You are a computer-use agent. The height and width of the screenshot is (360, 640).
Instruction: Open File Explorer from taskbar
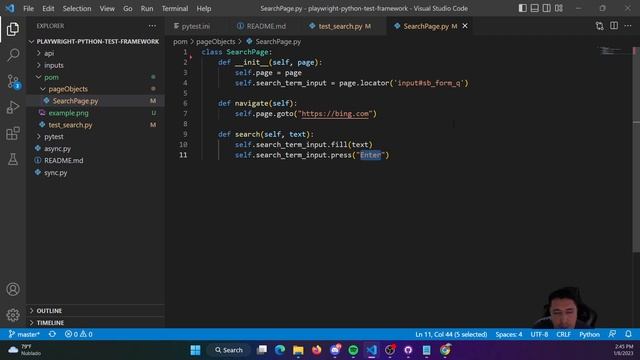coord(298,350)
